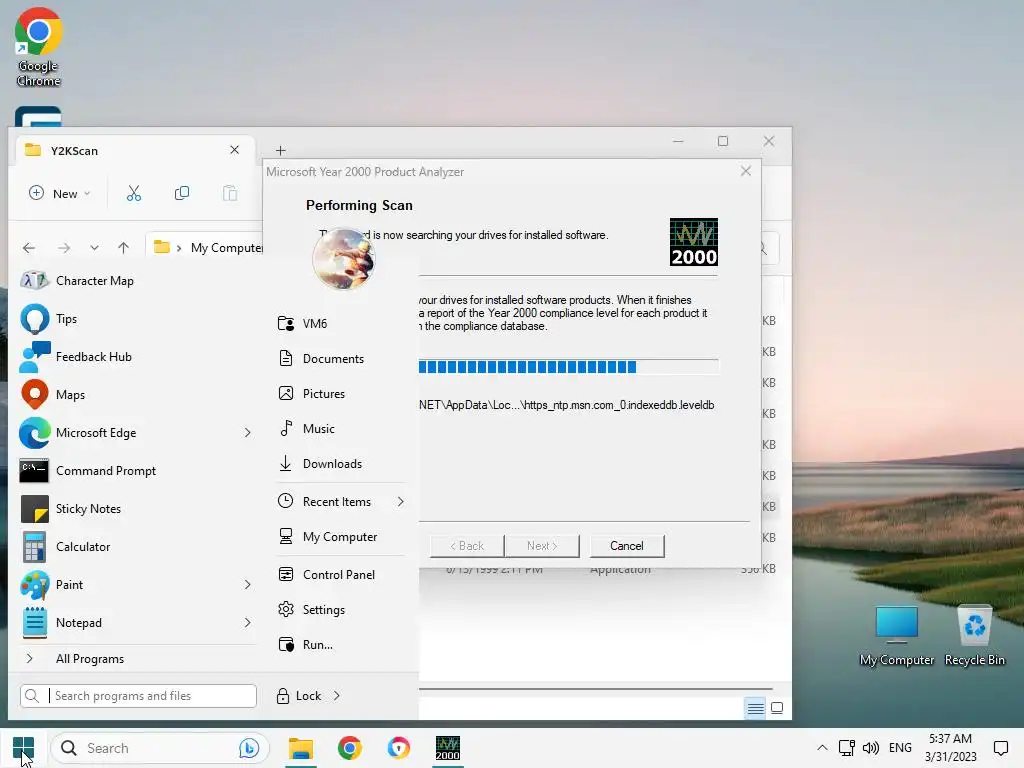Expand Paint recent files arrow
Viewport: 1024px width, 768px height.
[x=248, y=584]
